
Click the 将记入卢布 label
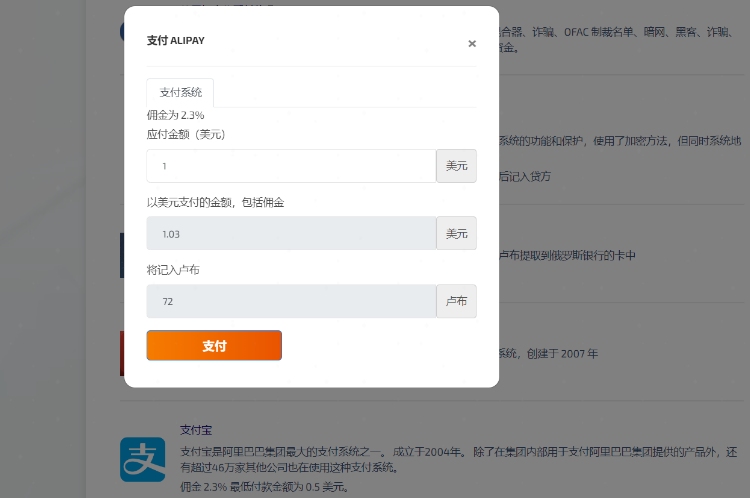(173, 270)
